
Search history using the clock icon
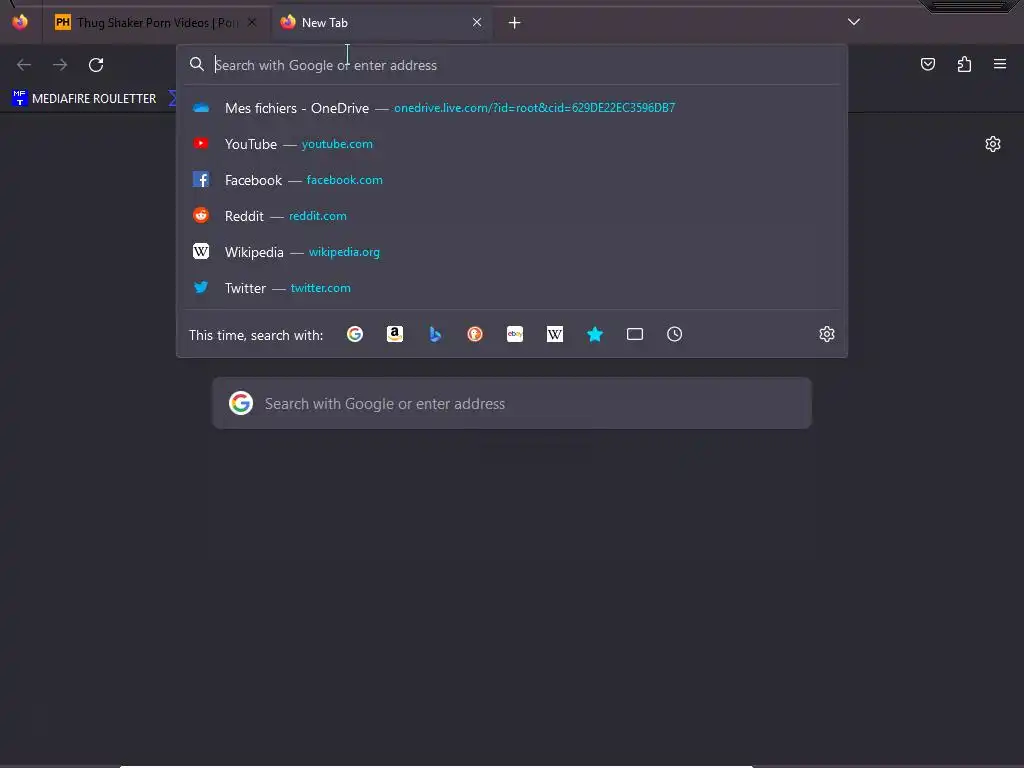click(x=675, y=334)
